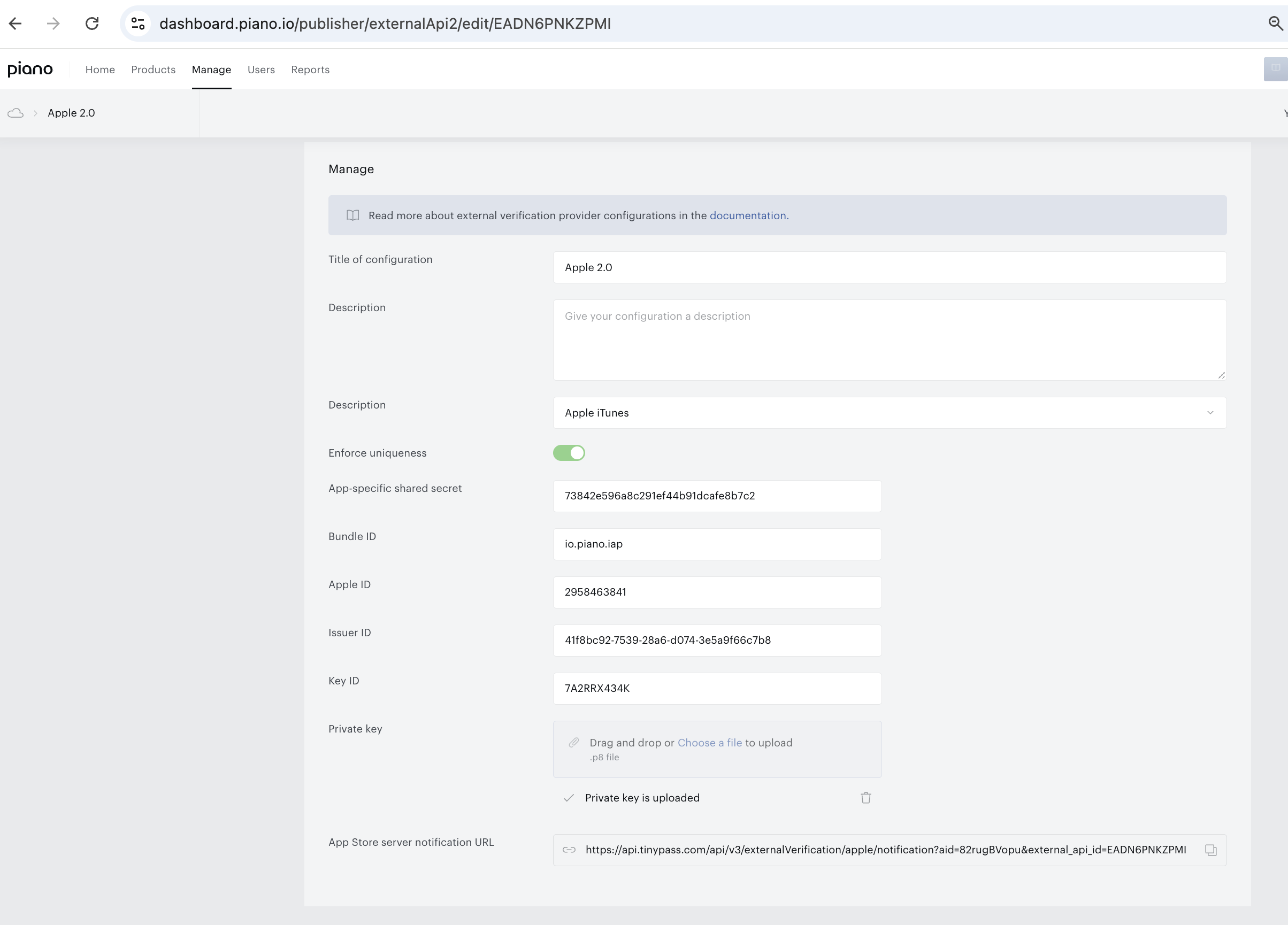Copy the App Store notification URL
This screenshot has height=925, width=1288.
[1211, 850]
